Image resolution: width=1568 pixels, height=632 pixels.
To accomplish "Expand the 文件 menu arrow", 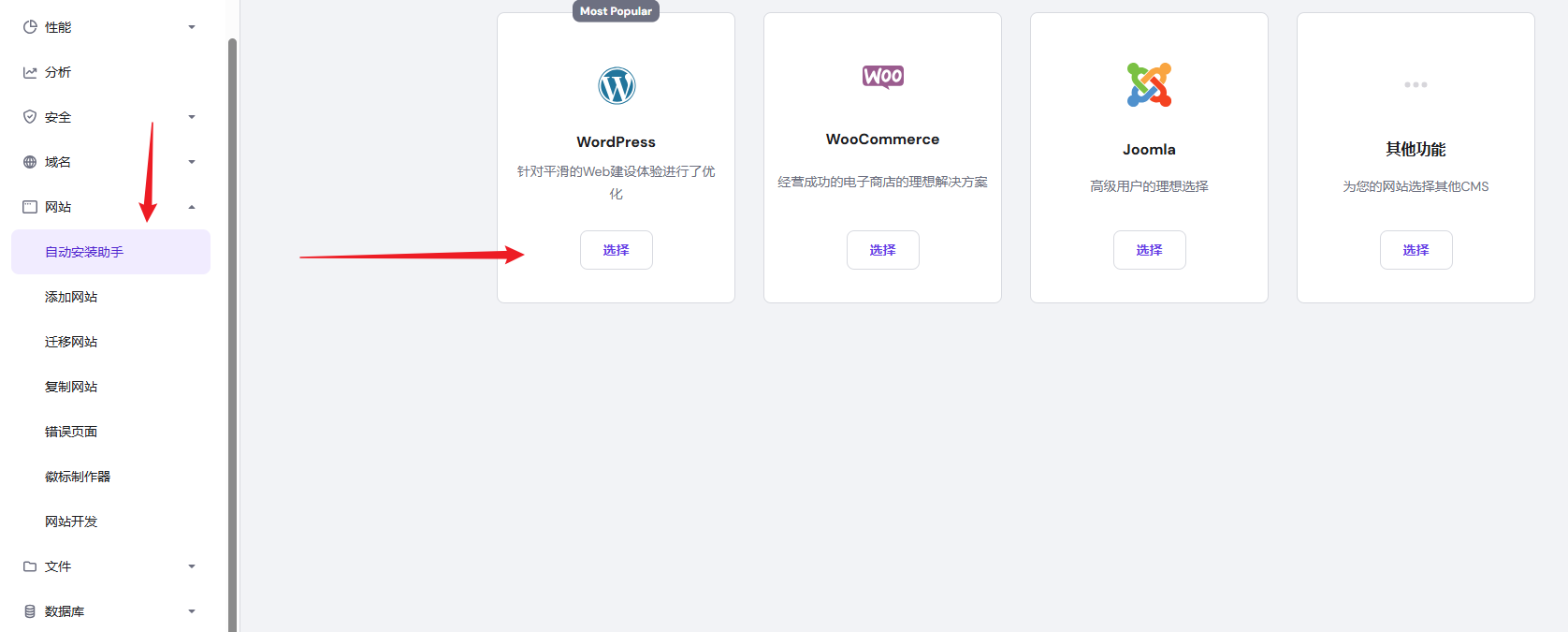I will [x=192, y=566].
